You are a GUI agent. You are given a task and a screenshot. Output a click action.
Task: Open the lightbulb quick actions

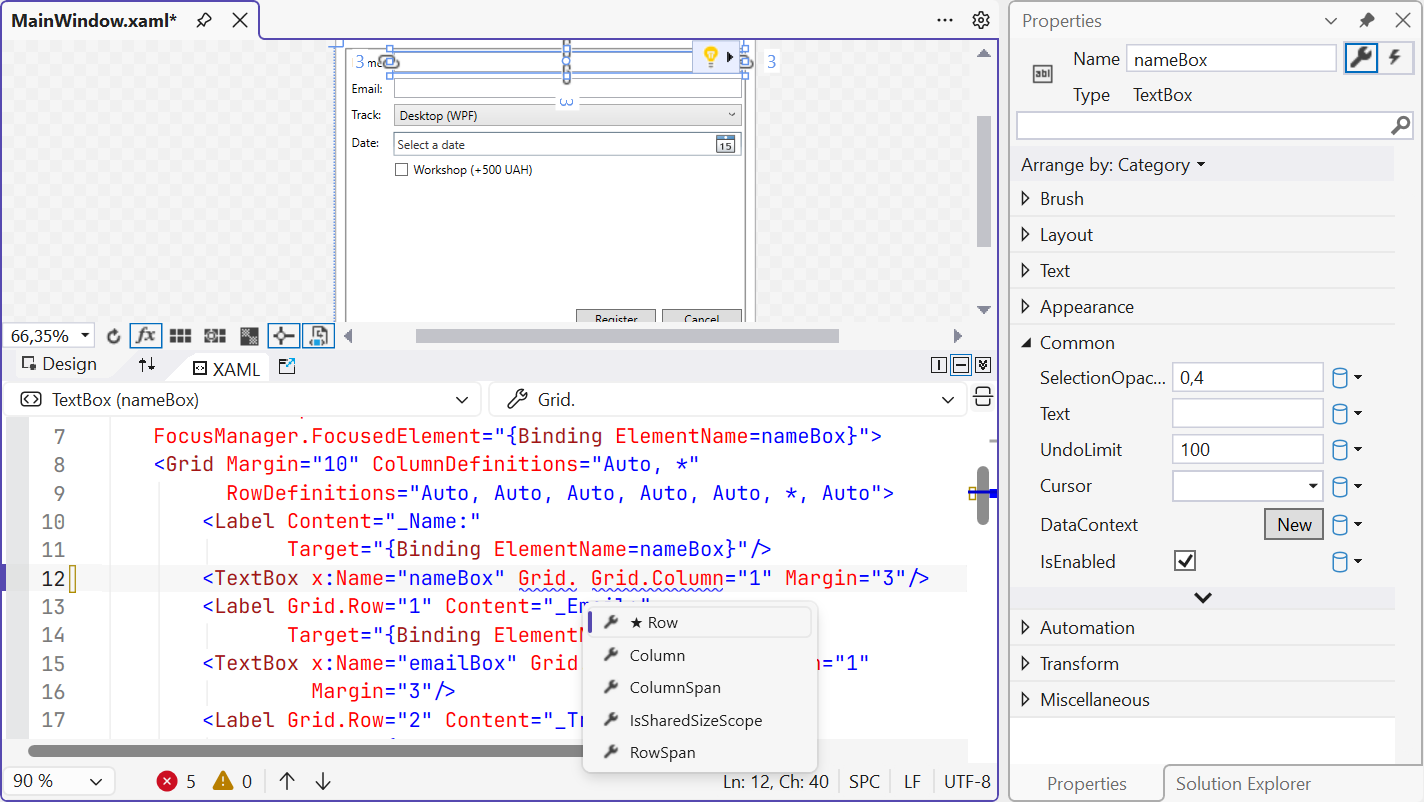pos(711,57)
